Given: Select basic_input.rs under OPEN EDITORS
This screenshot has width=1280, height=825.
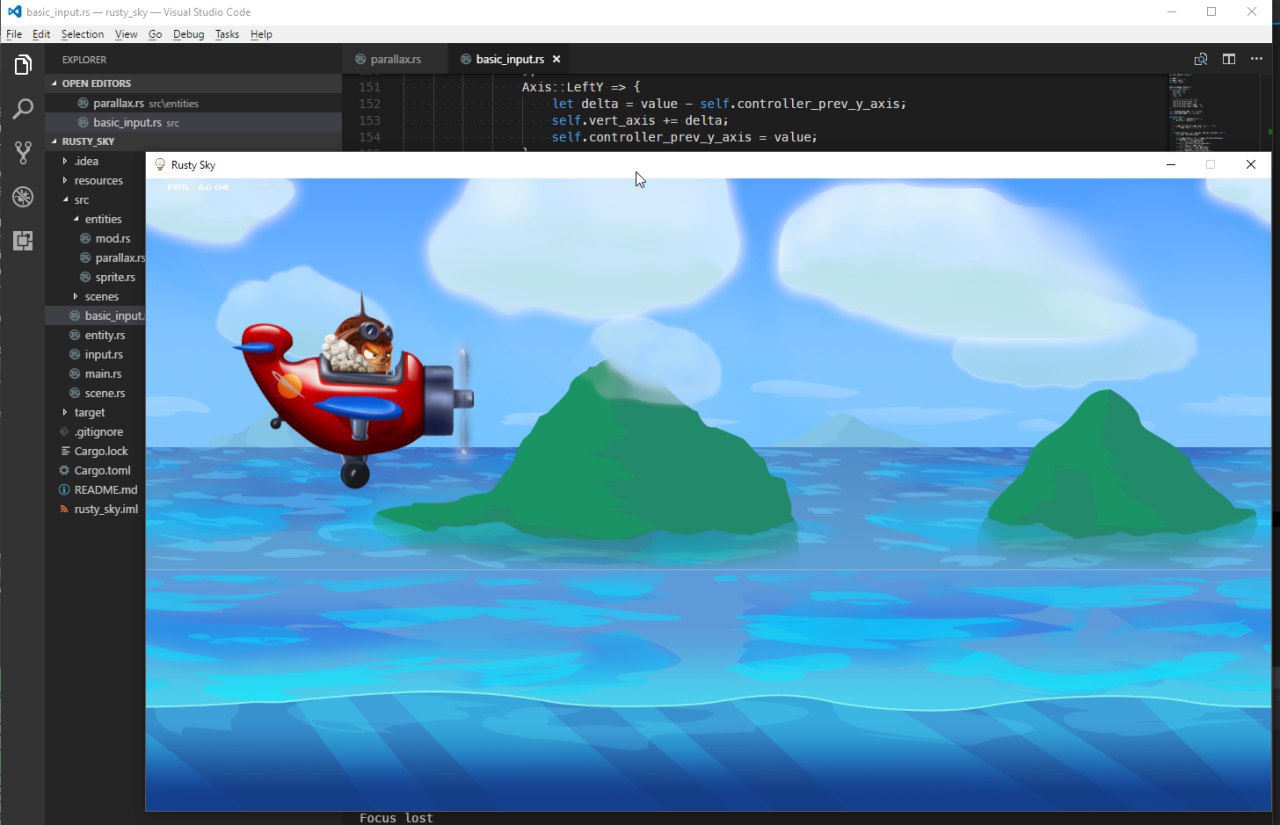Looking at the screenshot, I should pyautogui.click(x=193, y=123).
